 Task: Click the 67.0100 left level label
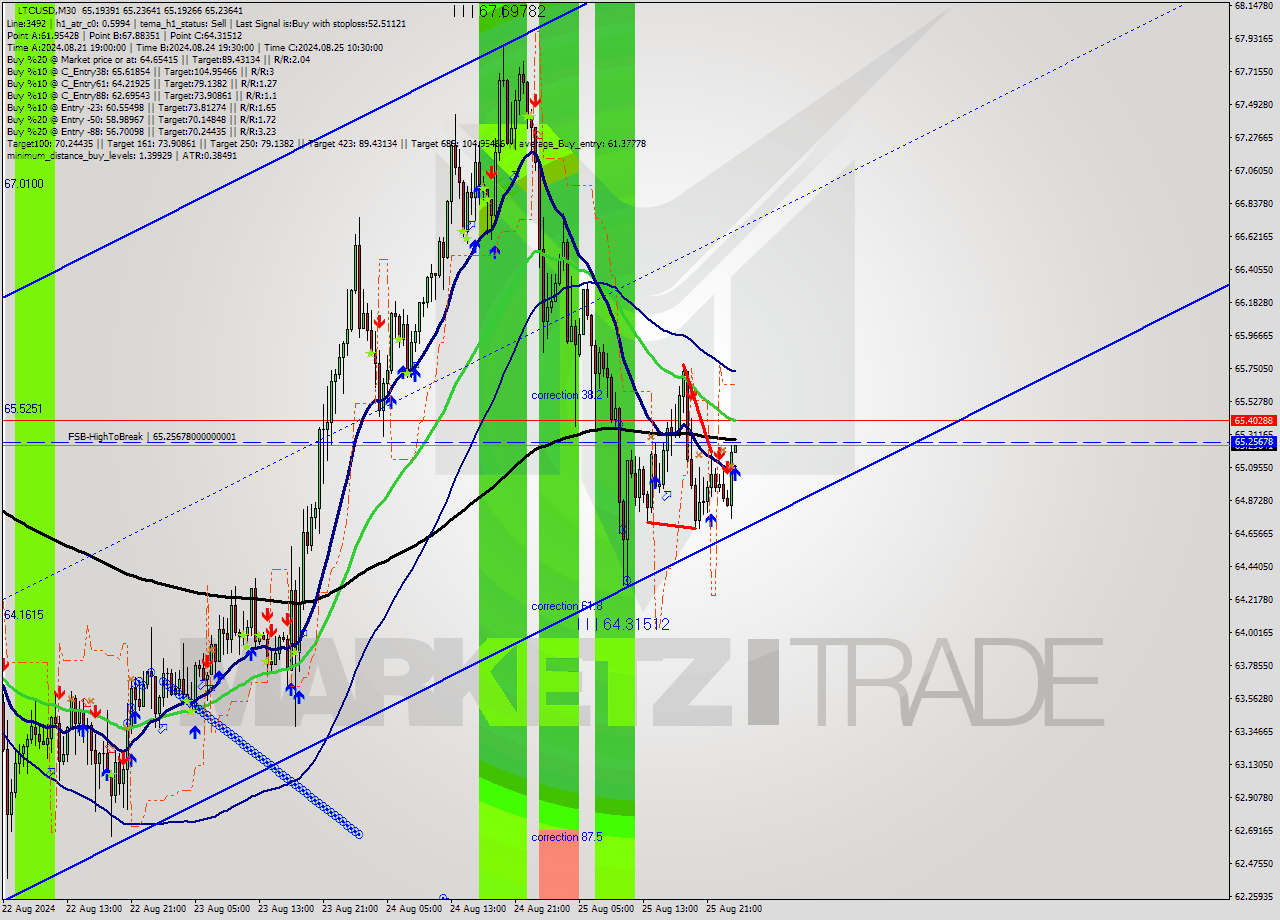click(x=24, y=184)
